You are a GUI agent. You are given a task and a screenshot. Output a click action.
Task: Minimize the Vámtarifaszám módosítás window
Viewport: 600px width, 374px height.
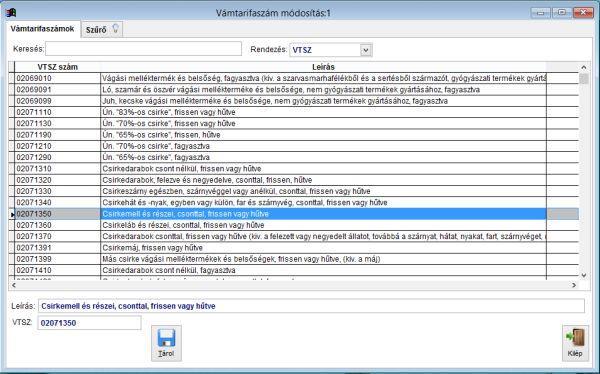coord(541,13)
